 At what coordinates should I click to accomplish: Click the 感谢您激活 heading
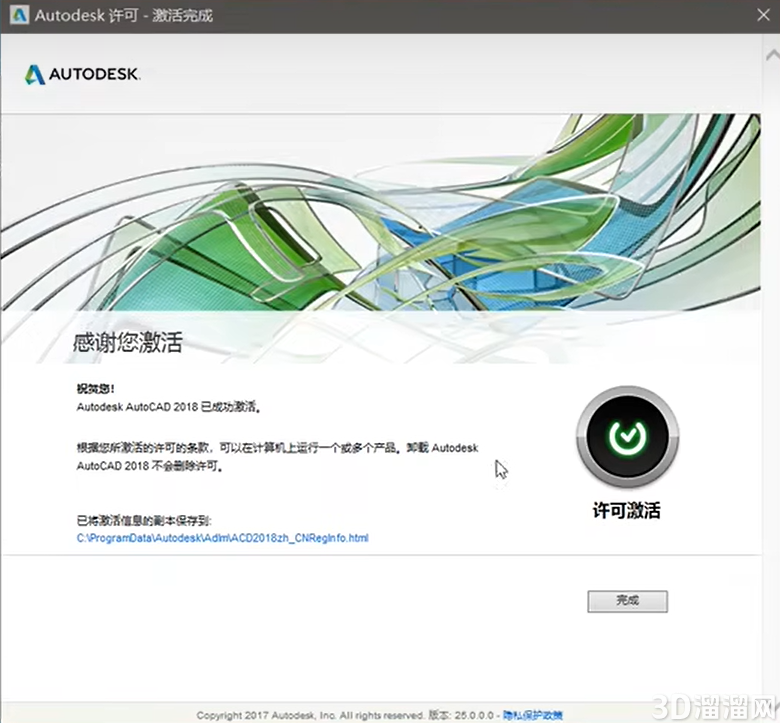click(x=128, y=343)
